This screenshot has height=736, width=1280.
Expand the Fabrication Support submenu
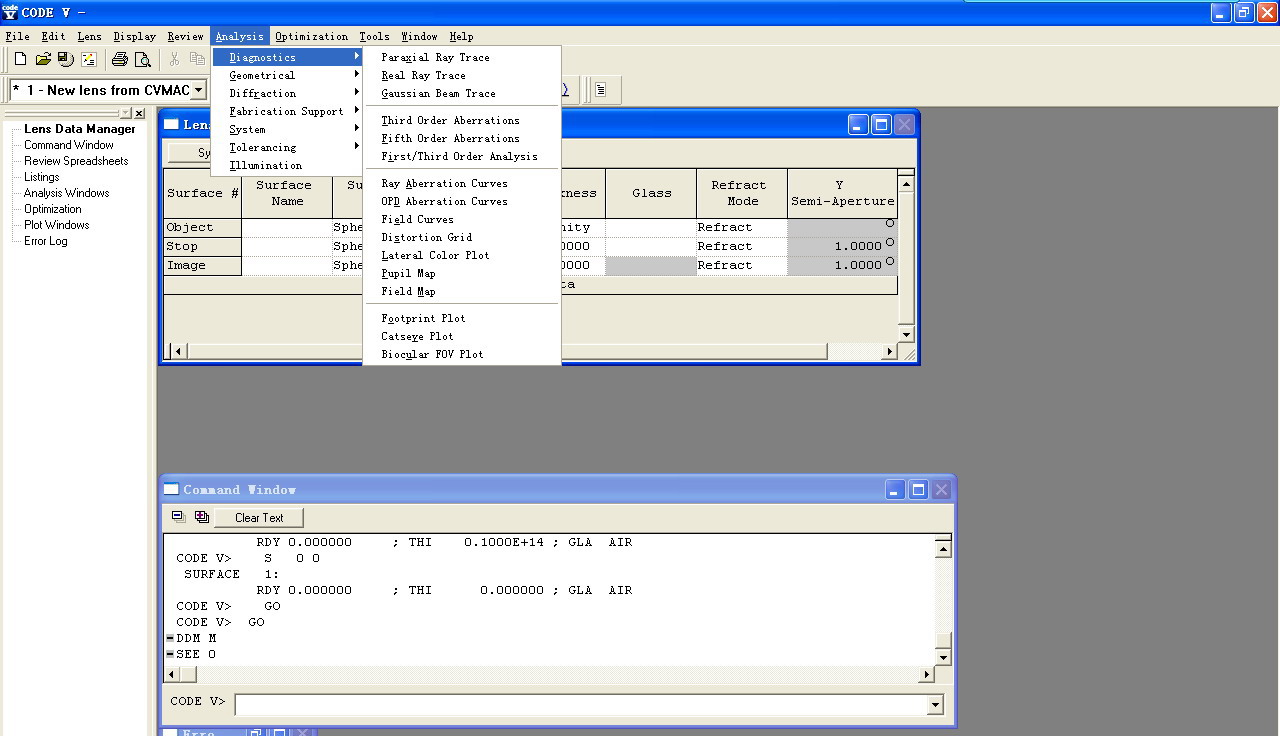click(288, 111)
